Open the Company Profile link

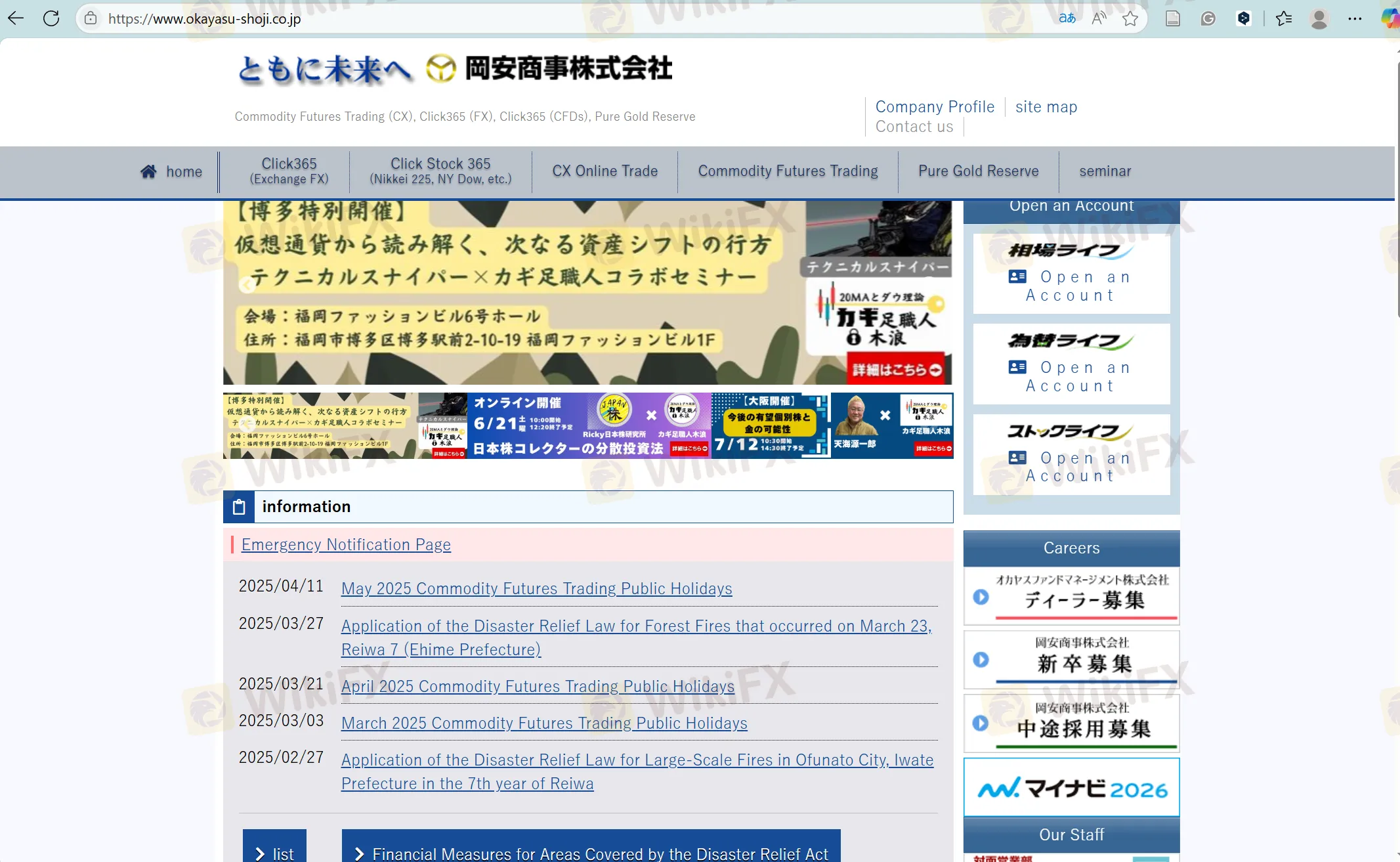(x=935, y=106)
